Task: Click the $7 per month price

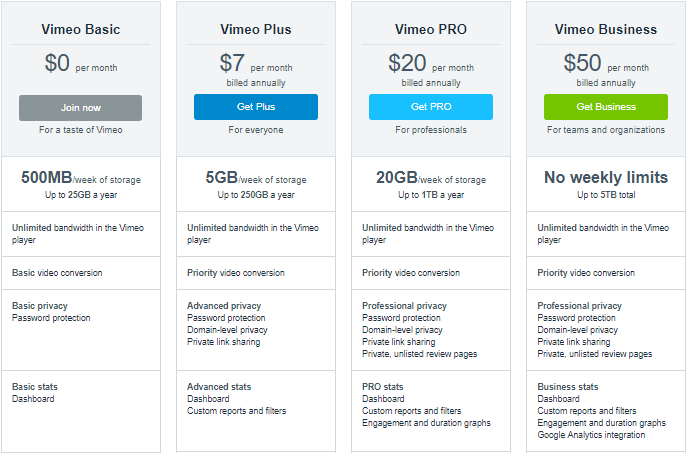Action: click(256, 63)
